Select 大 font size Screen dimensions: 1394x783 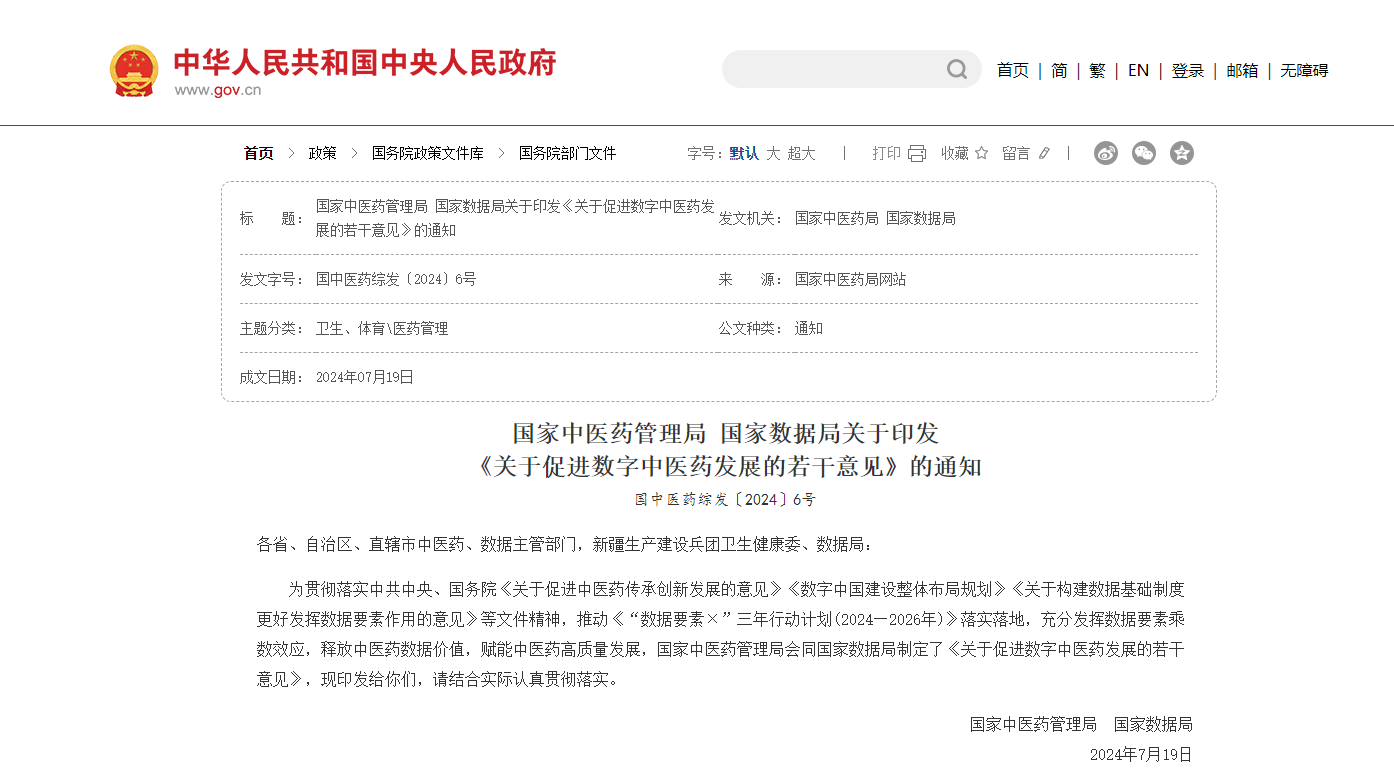click(773, 153)
